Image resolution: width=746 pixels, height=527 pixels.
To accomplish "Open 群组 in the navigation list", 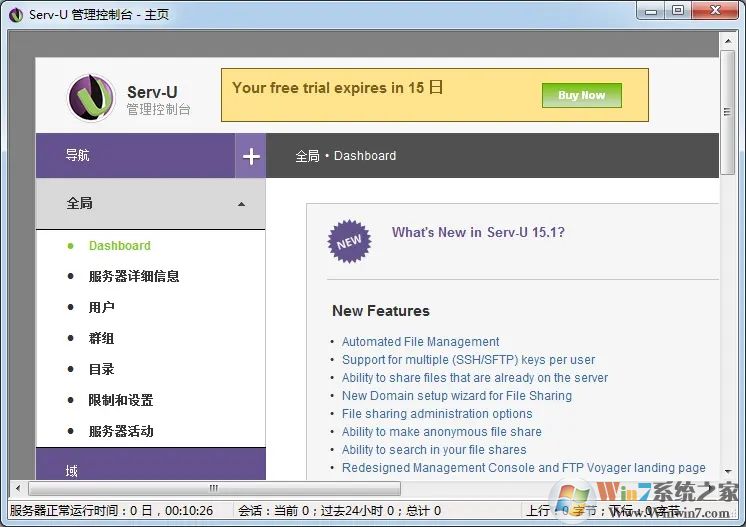I will tap(101, 338).
